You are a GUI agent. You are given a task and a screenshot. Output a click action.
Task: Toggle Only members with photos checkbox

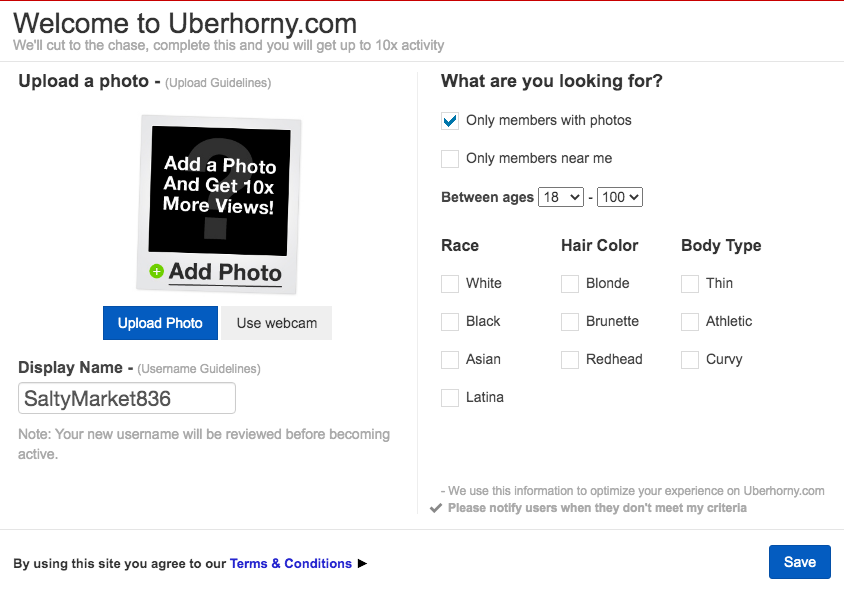(x=450, y=121)
